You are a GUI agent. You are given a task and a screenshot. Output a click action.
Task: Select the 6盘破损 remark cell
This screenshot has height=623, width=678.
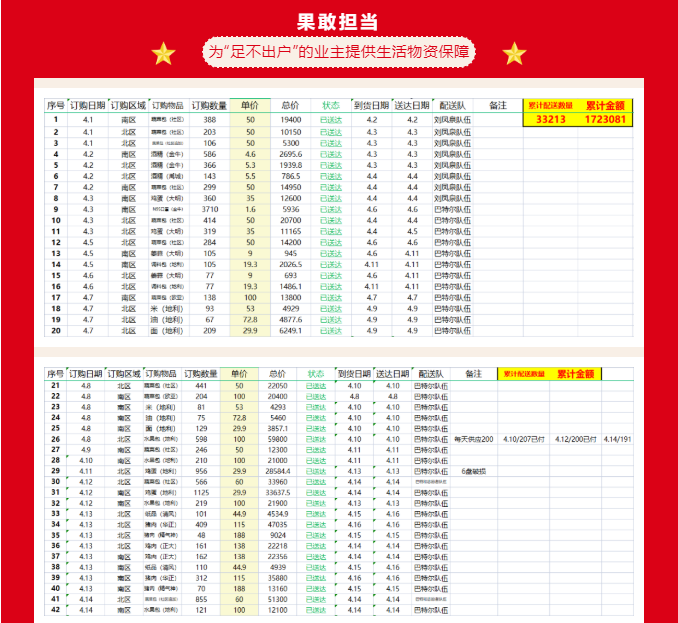tap(474, 470)
